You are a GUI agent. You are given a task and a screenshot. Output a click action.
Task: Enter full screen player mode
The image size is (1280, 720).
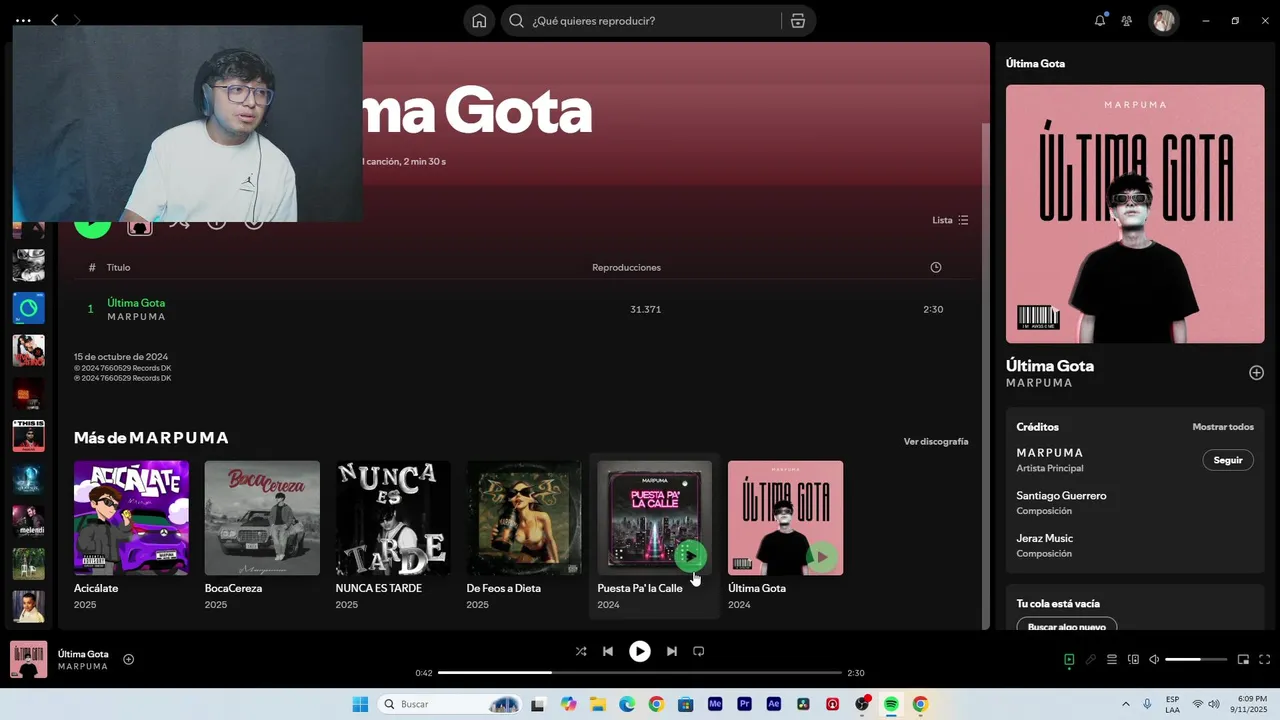(1265, 659)
